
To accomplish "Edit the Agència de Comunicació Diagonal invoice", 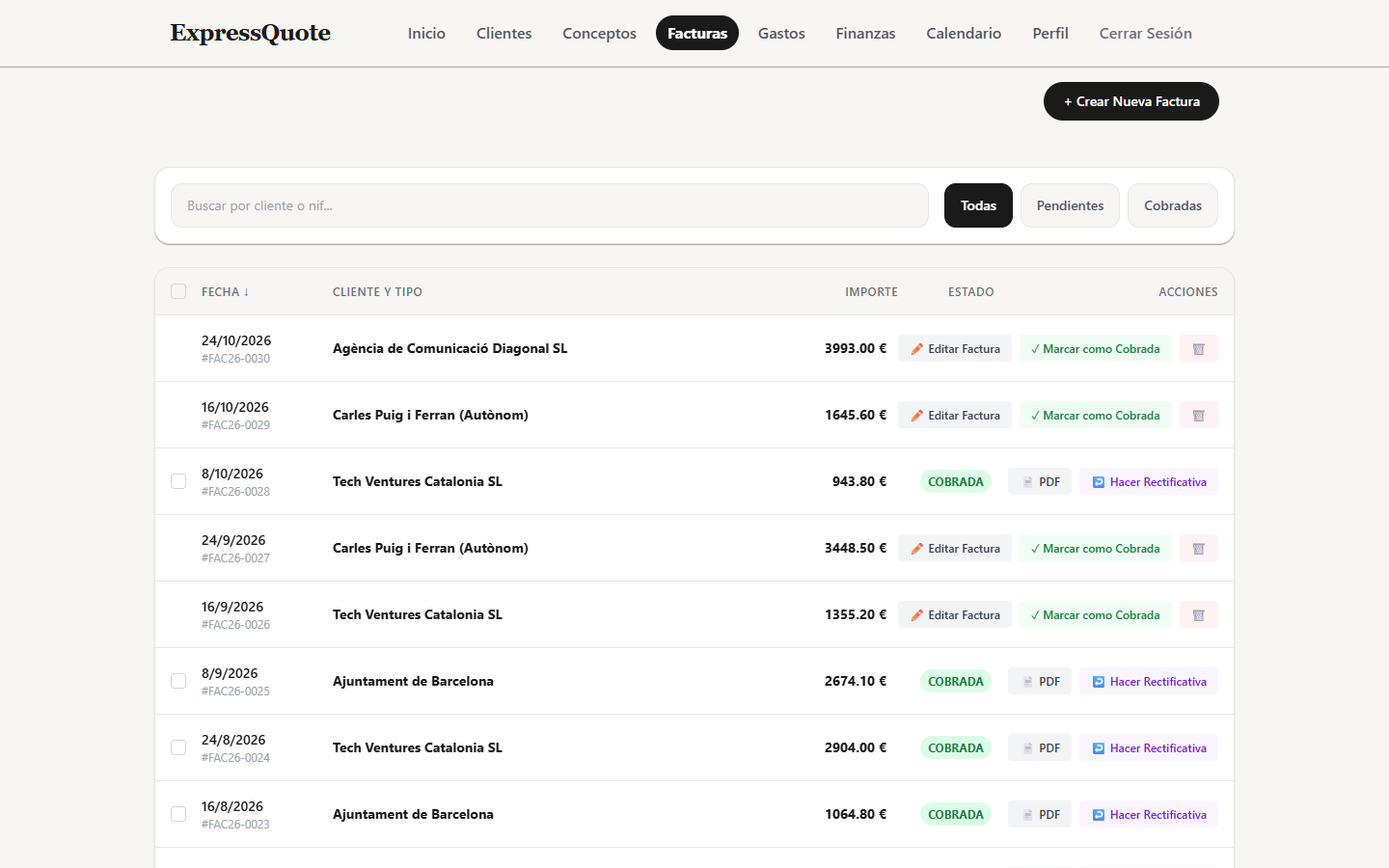I will click(955, 348).
